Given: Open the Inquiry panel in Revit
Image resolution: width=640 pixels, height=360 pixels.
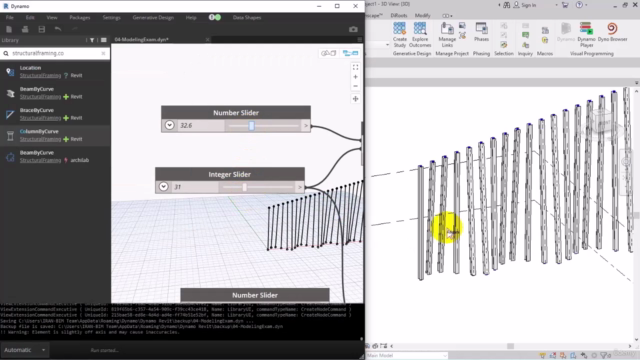Looking at the screenshot, I should tap(525, 53).
